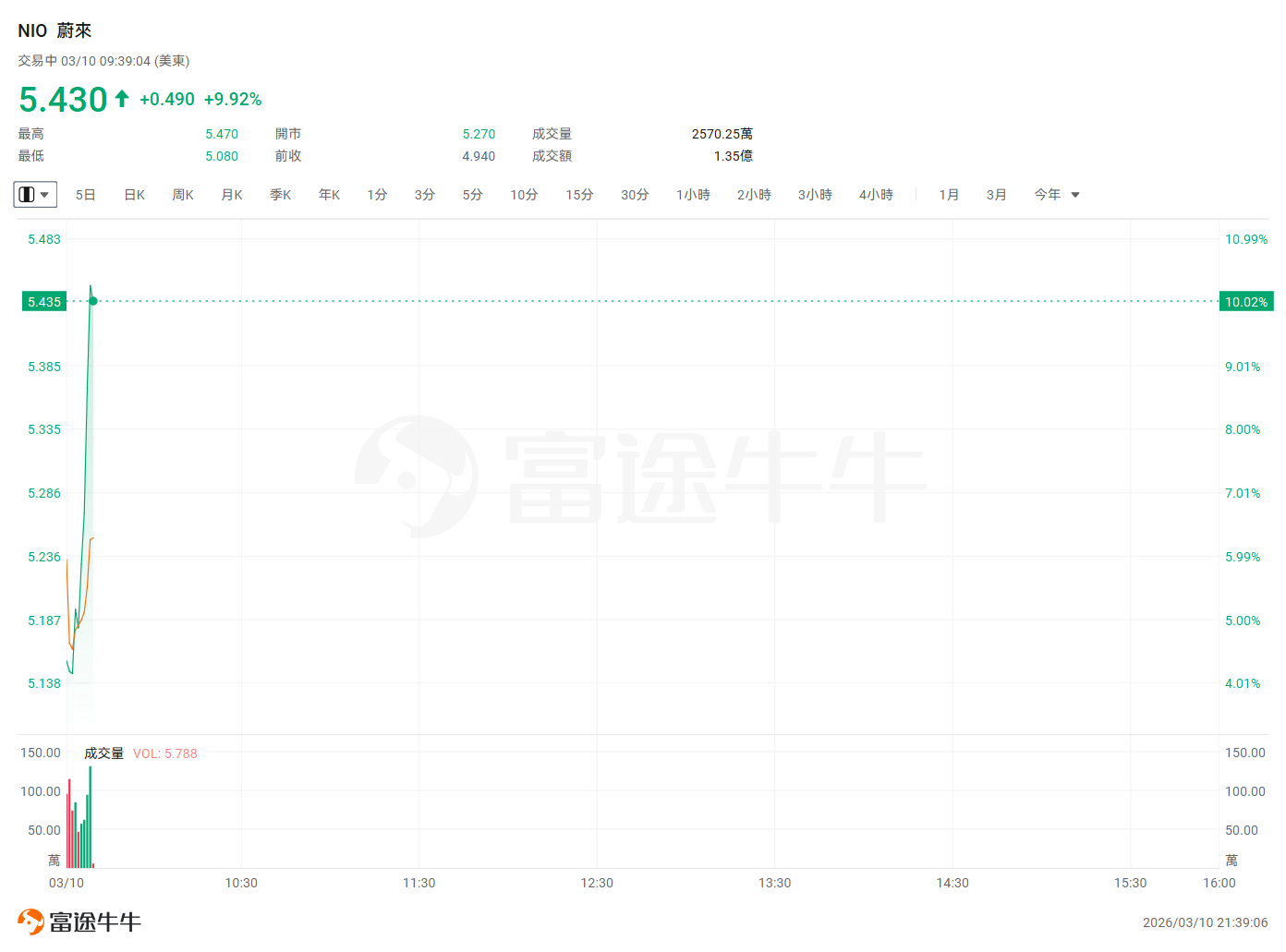Click the 5.435 current price label
Image resolution: width=1286 pixels, height=952 pixels.
(x=44, y=302)
